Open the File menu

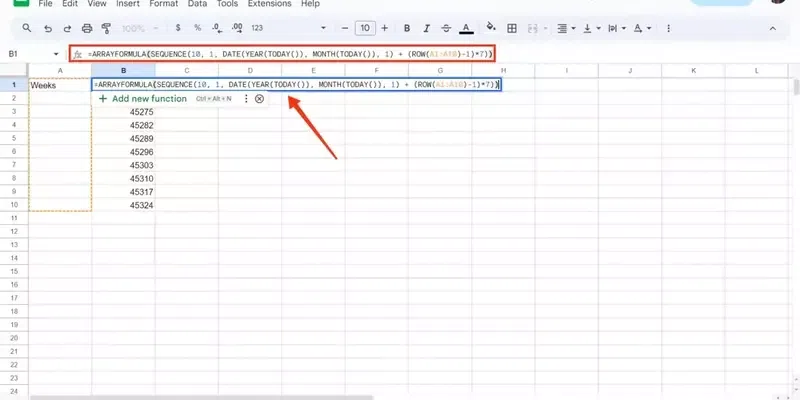(45, 4)
